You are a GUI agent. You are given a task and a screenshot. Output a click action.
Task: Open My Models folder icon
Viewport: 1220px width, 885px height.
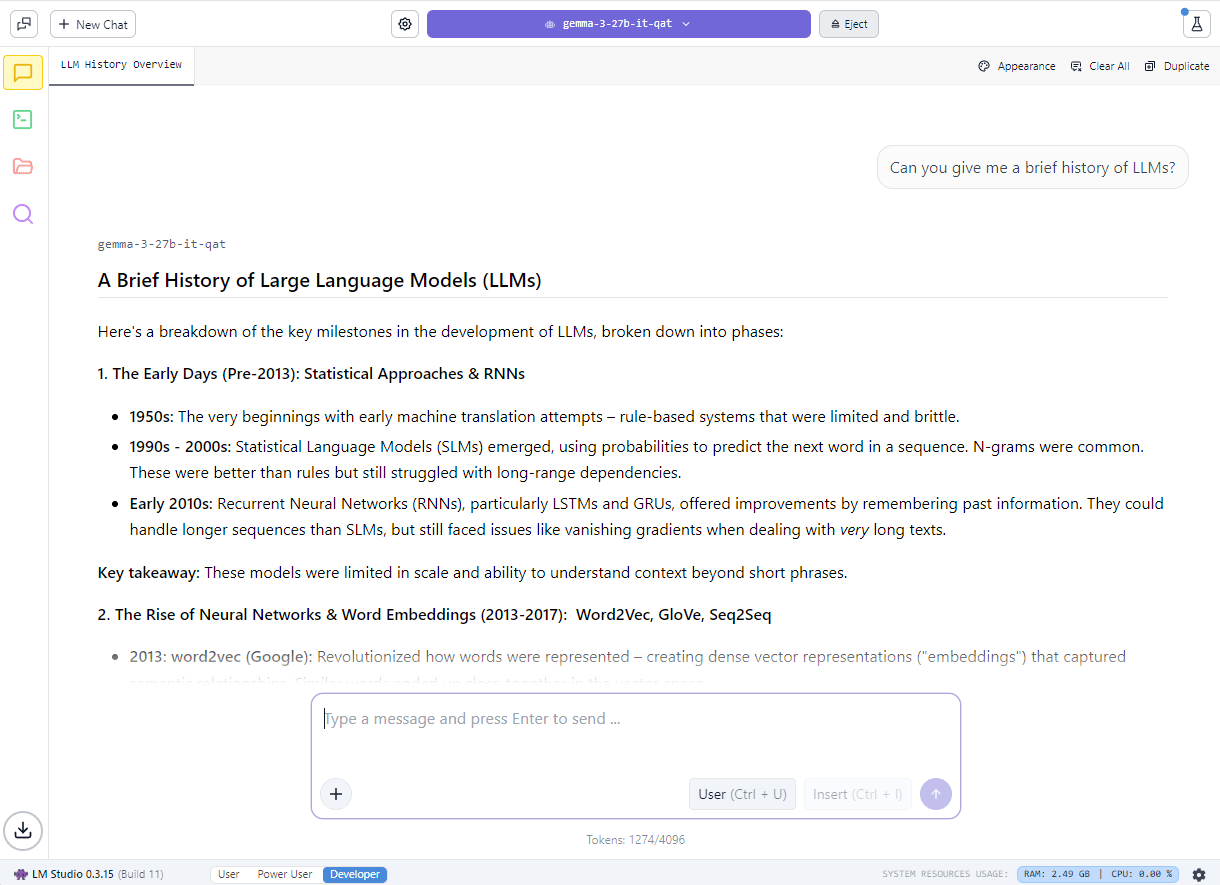point(23,166)
